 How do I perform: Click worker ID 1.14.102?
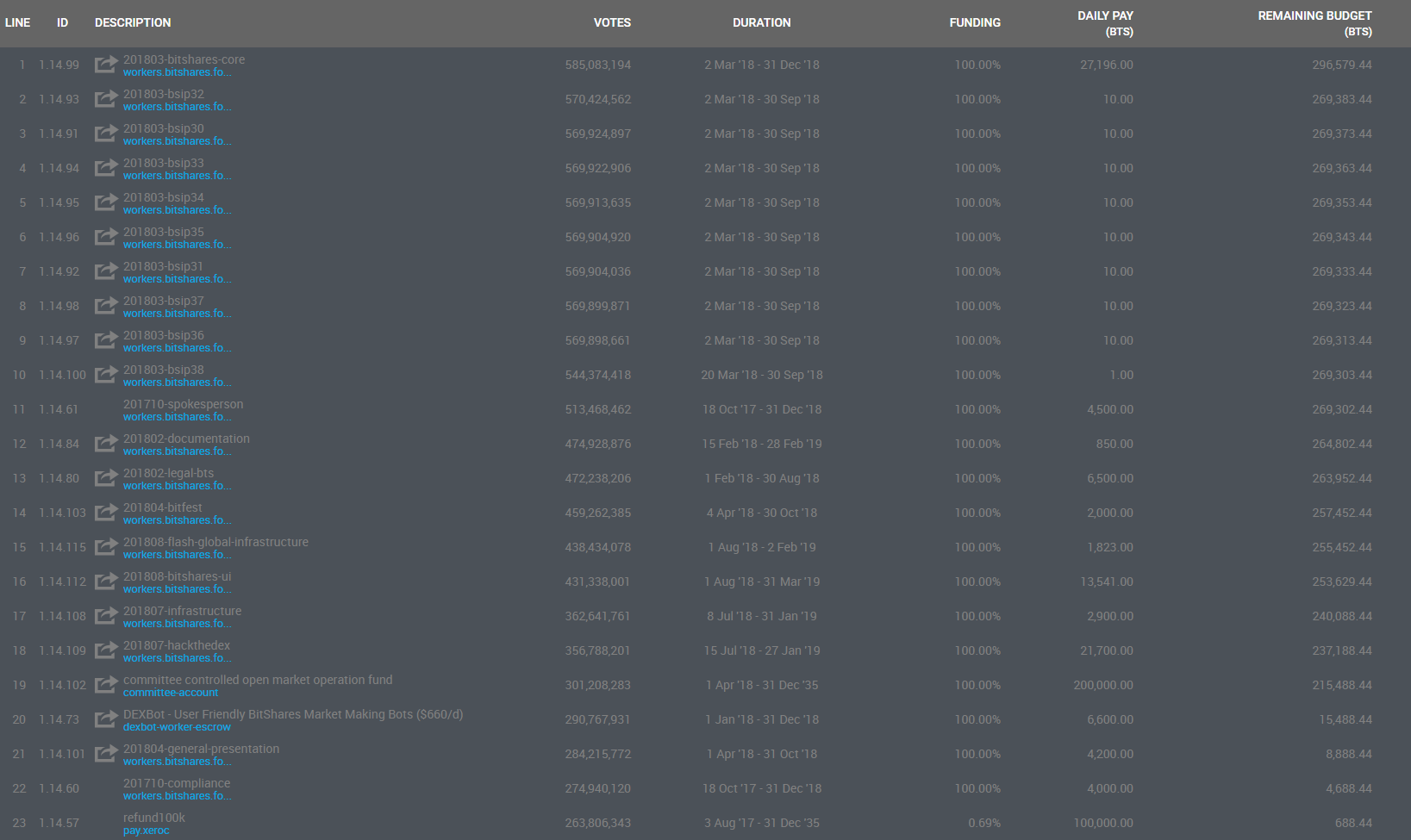pos(62,685)
